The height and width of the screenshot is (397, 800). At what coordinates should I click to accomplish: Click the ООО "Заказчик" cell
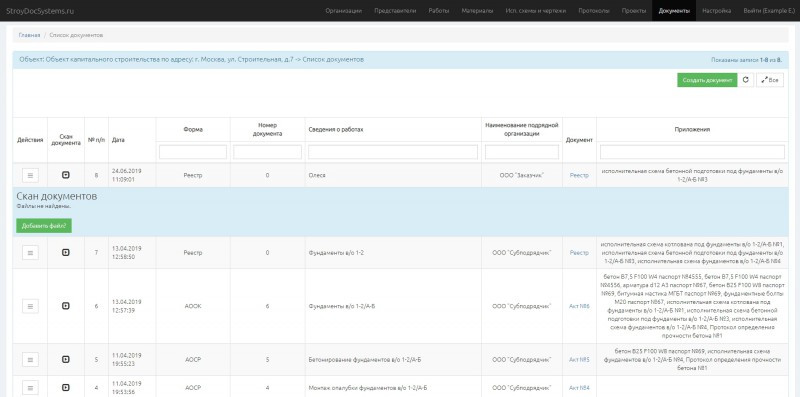coord(522,175)
